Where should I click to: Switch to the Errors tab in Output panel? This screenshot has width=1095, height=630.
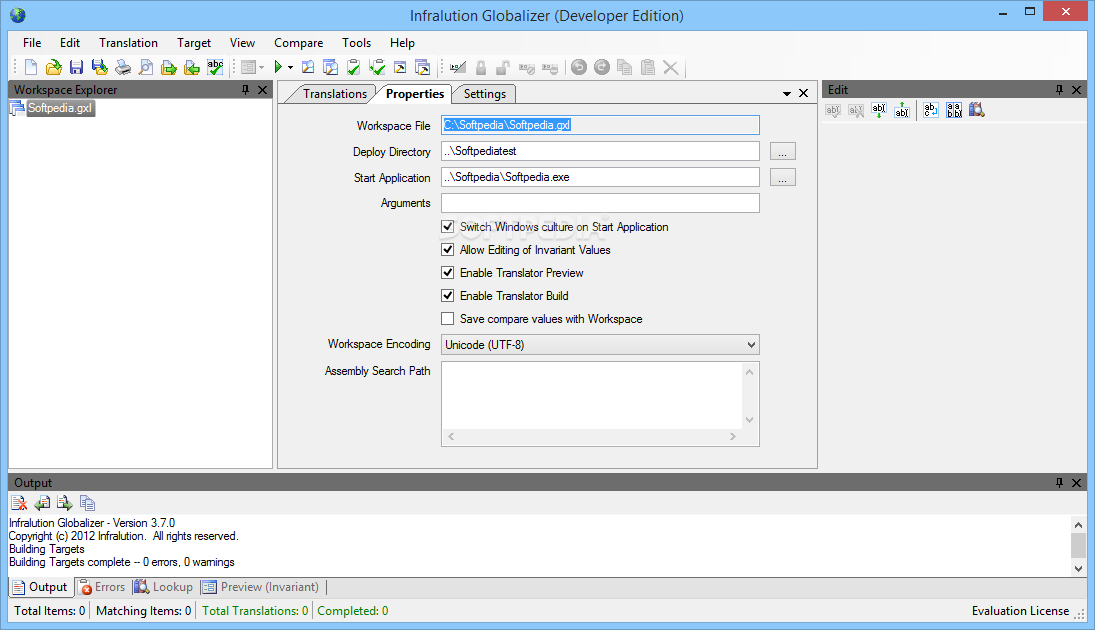[x=102, y=587]
